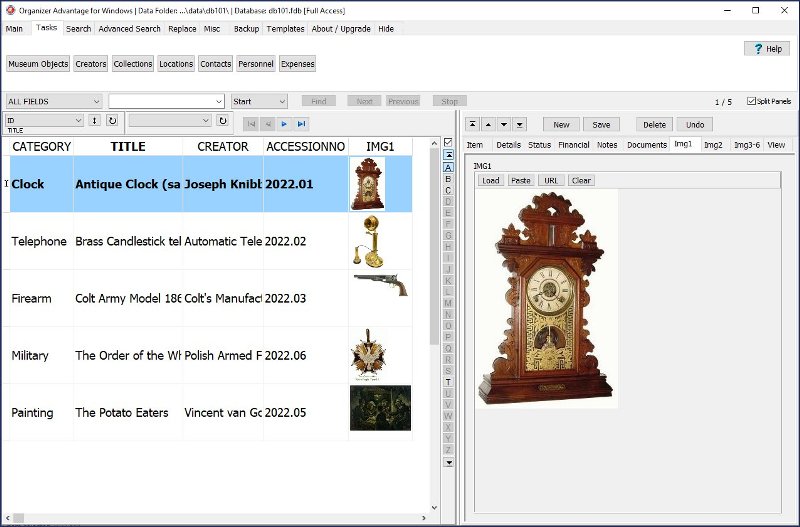This screenshot has width=800, height=527.
Task: Open the candlestick telephone thumbnail
Action: [x=369, y=241]
